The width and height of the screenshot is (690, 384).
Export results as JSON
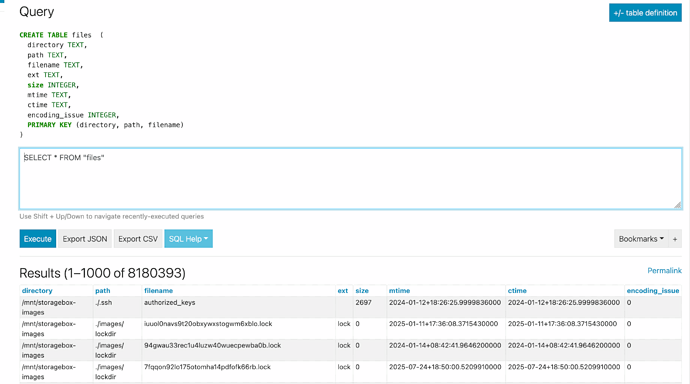84,238
